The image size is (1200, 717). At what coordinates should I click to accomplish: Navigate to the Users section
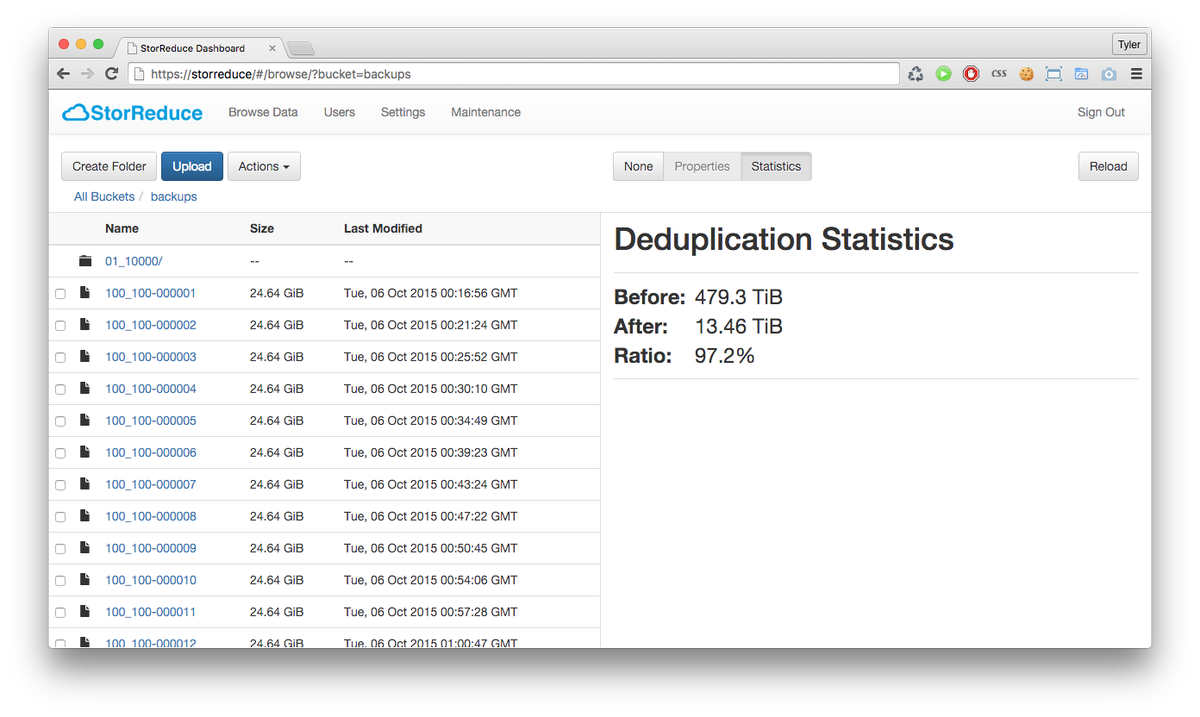339,112
